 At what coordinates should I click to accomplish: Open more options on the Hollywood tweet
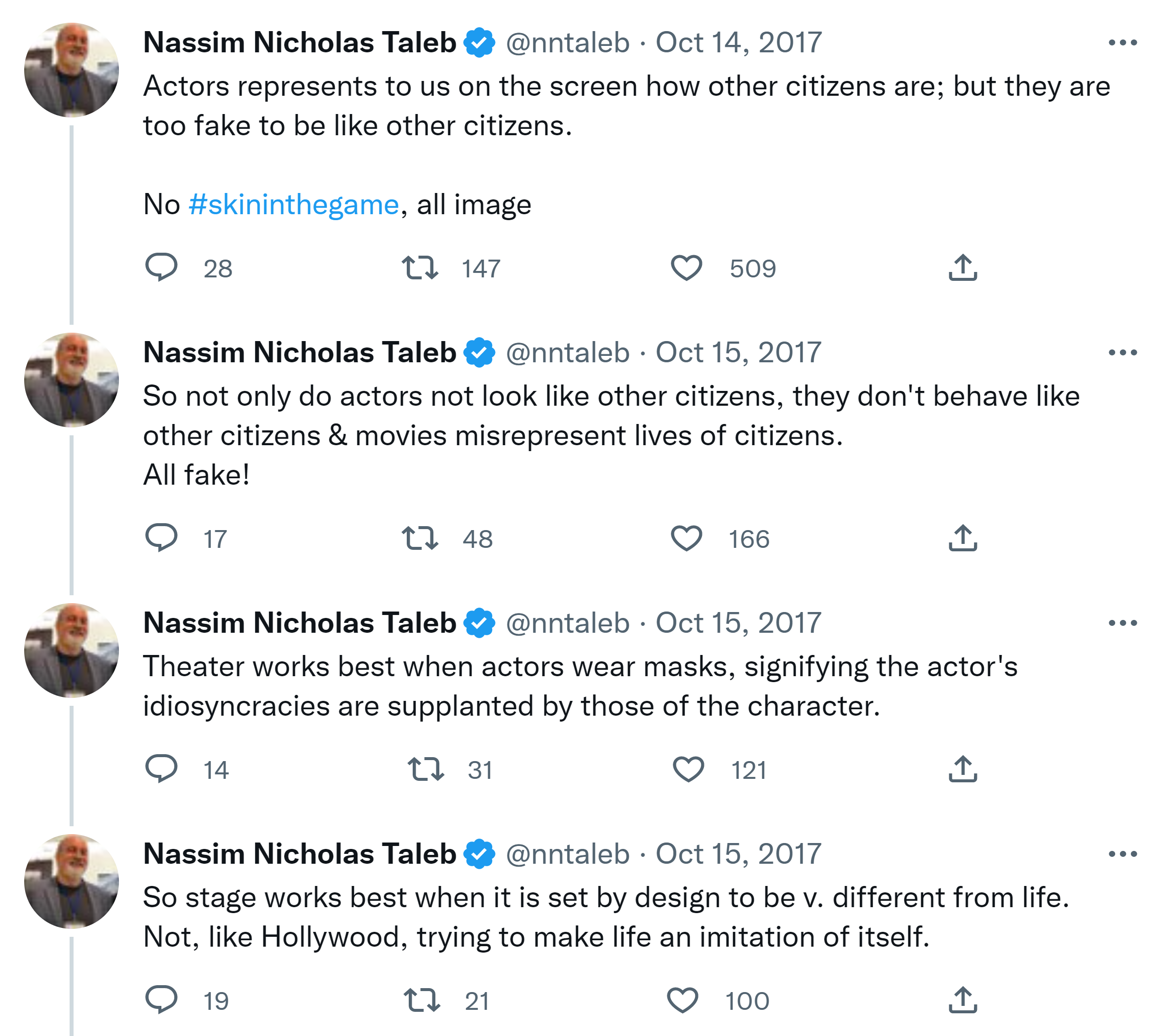pos(1123,854)
